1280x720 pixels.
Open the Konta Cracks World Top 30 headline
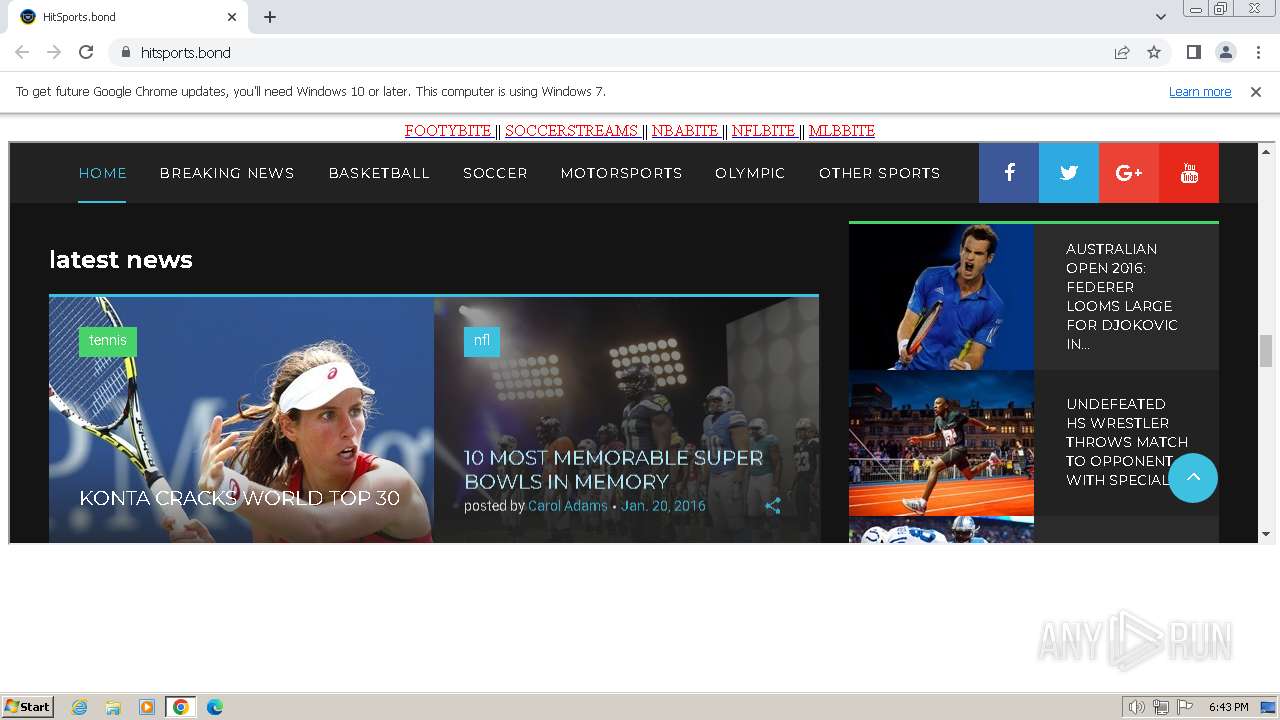point(240,498)
